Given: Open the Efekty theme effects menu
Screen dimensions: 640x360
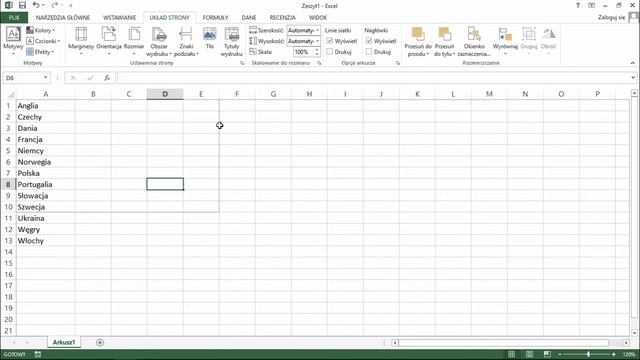Looking at the screenshot, I should pyautogui.click(x=40, y=52).
